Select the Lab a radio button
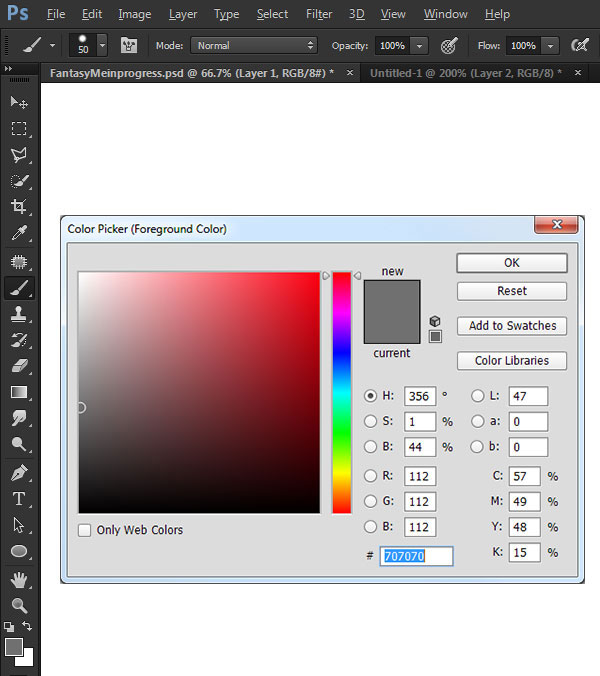Screen dimensions: 600x676 click(477, 421)
